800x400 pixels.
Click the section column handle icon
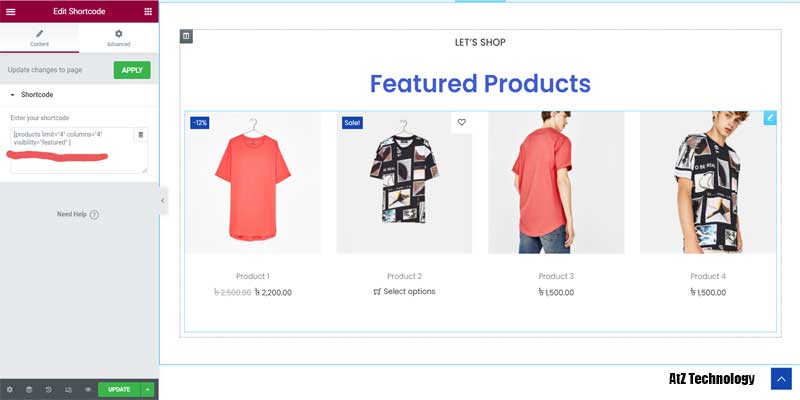(186, 36)
